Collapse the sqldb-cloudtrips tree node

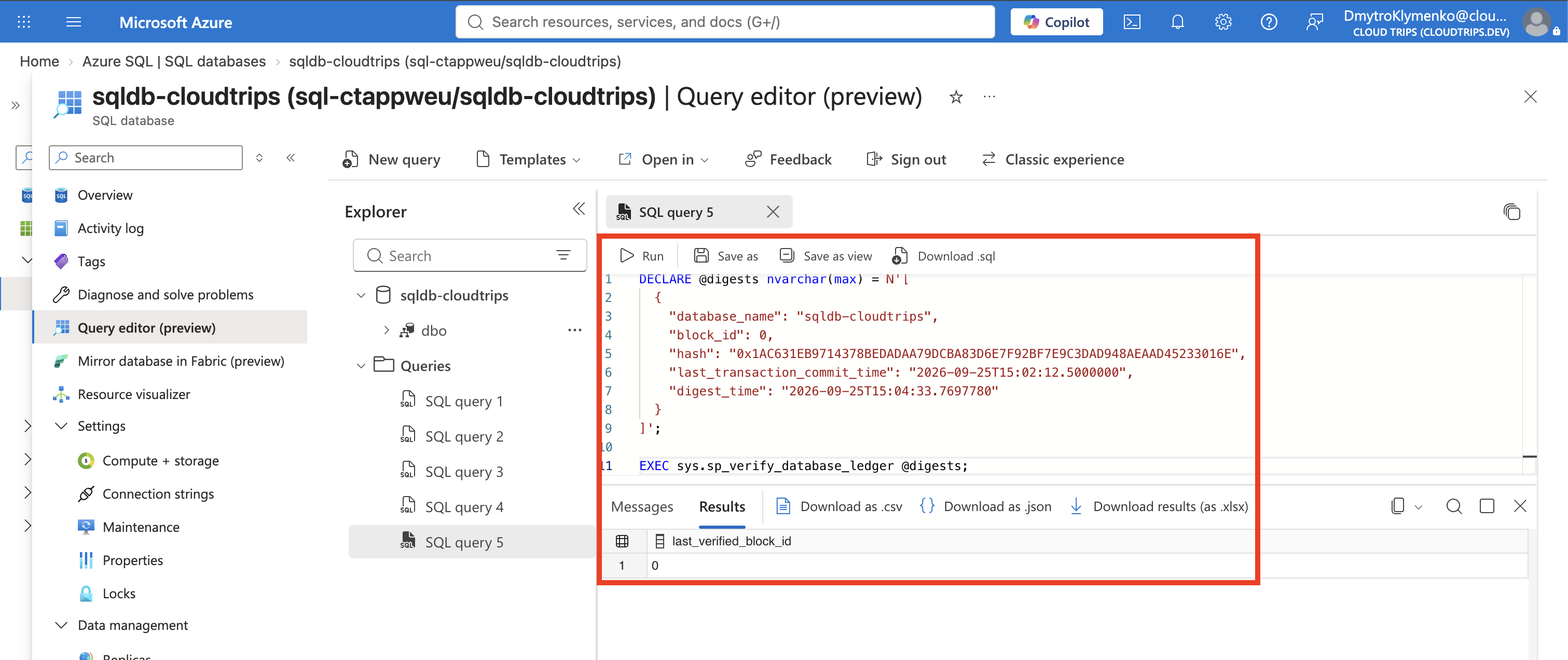coord(361,295)
